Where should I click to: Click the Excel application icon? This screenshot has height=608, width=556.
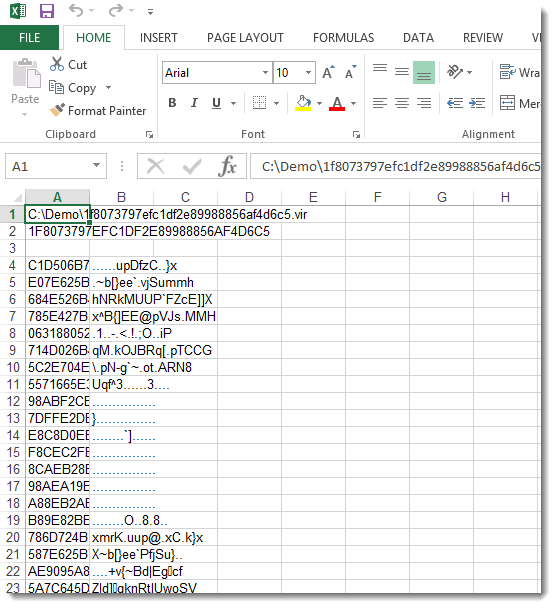coord(18,11)
